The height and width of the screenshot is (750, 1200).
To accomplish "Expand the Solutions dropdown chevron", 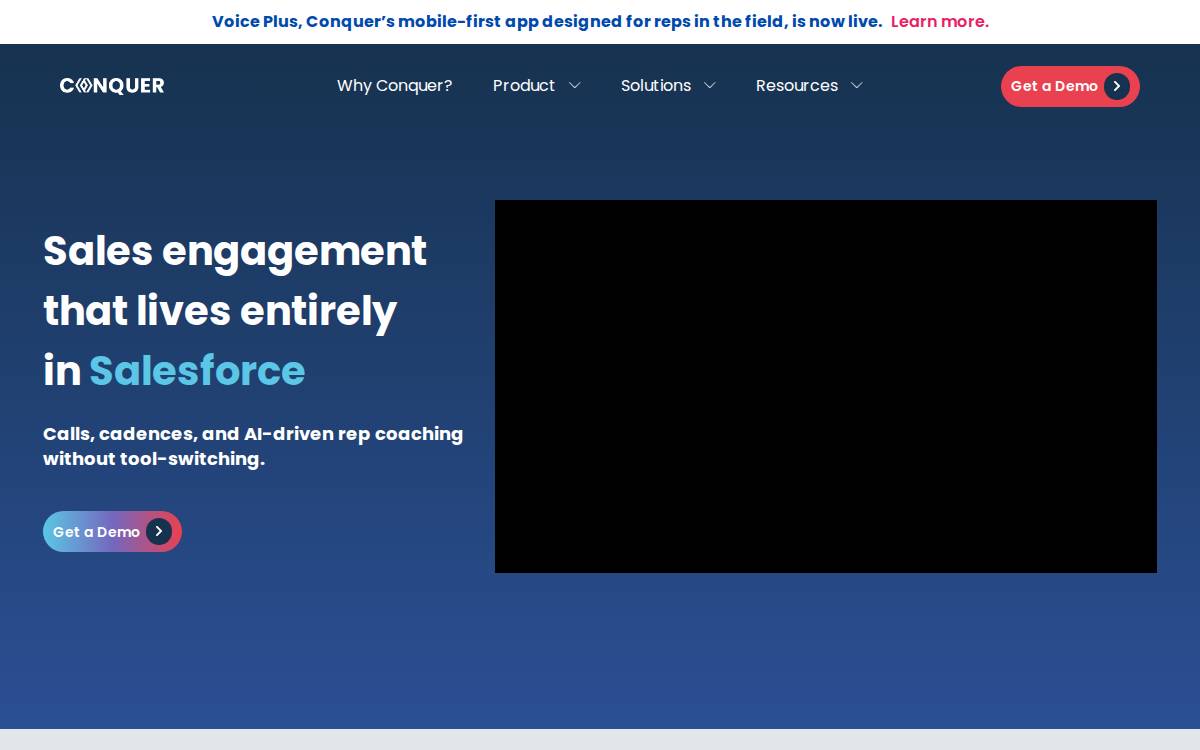I will 710,86.
